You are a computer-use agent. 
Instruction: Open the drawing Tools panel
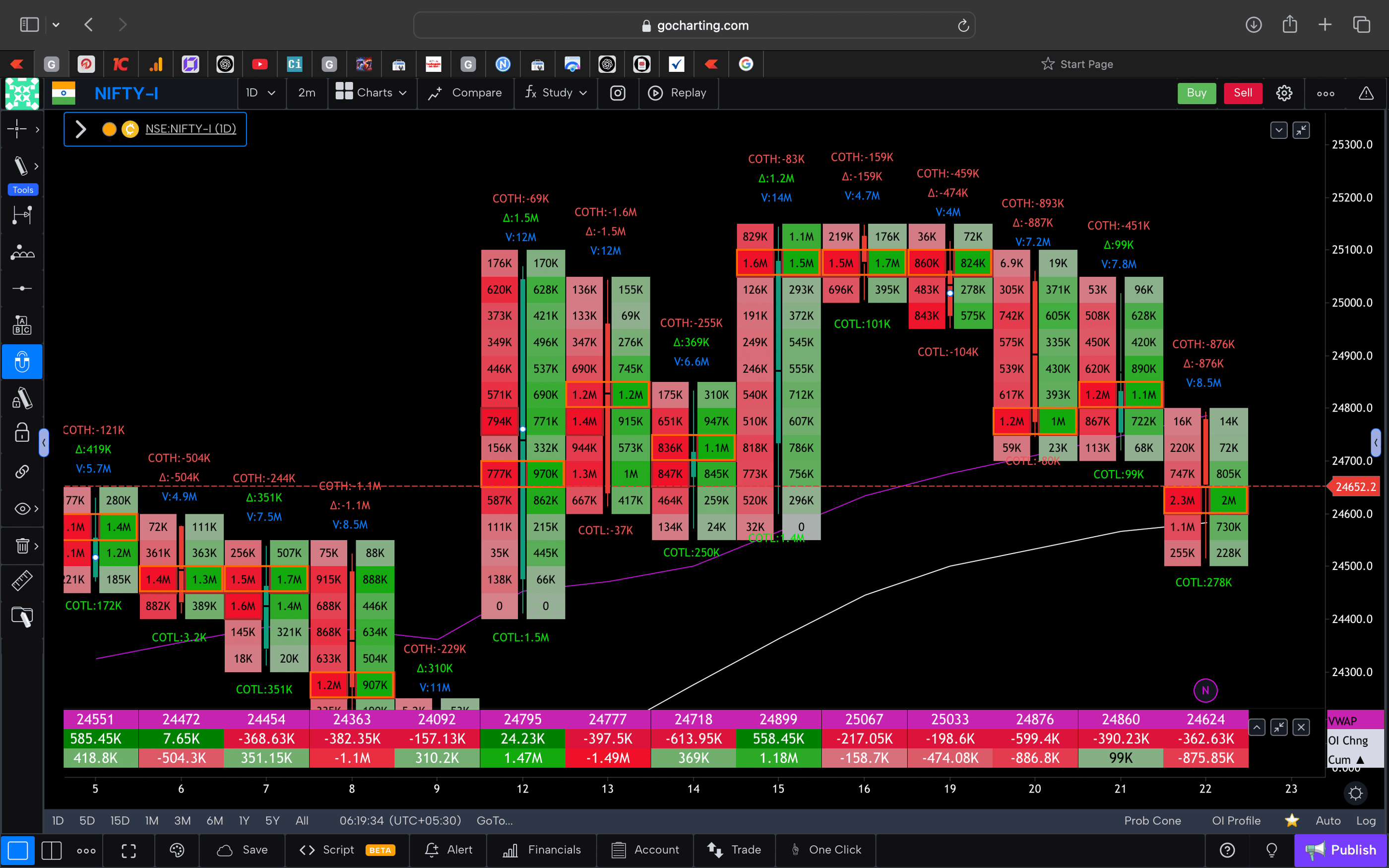click(x=22, y=189)
